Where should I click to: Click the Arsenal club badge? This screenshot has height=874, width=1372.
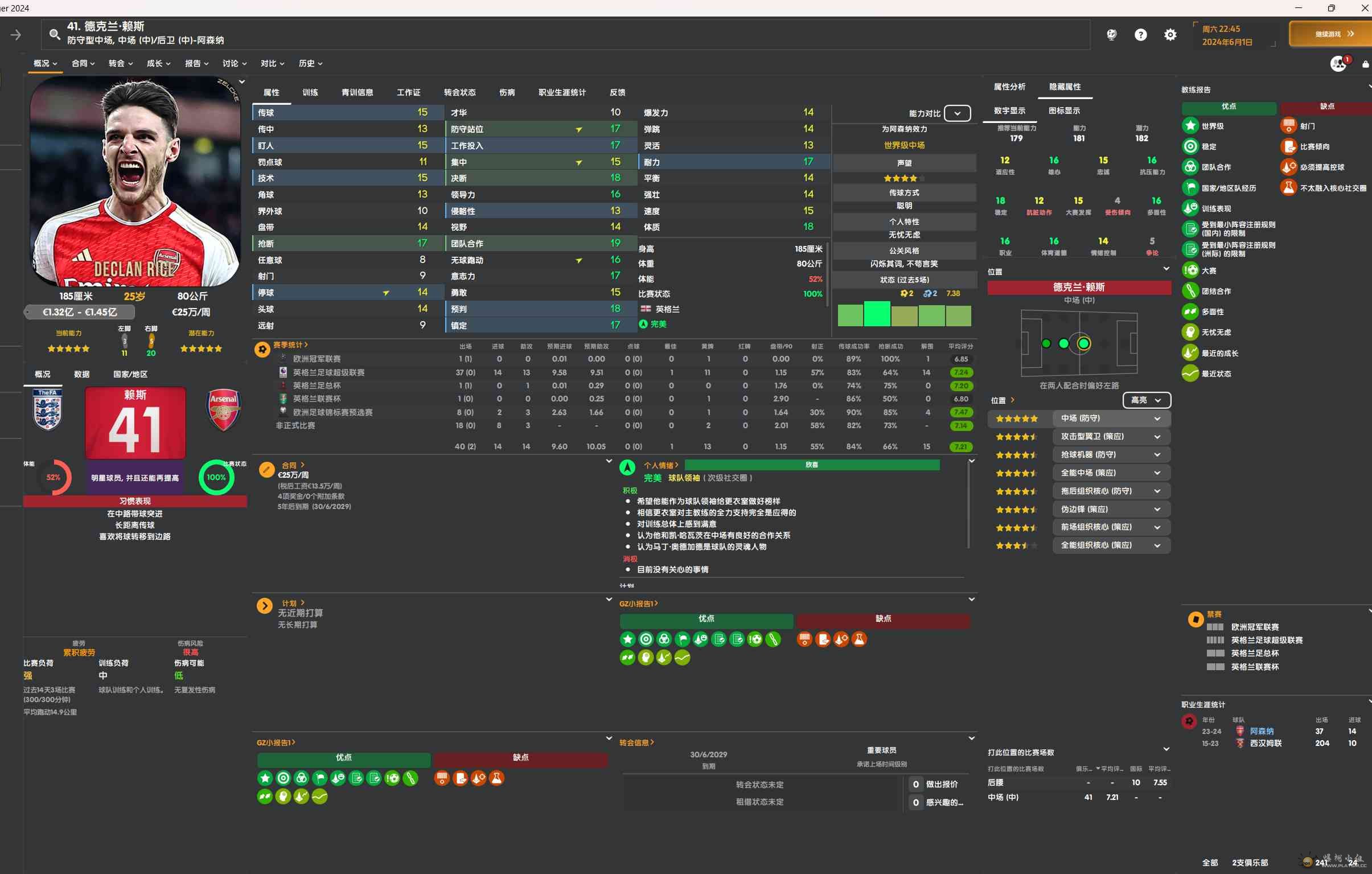pos(223,409)
